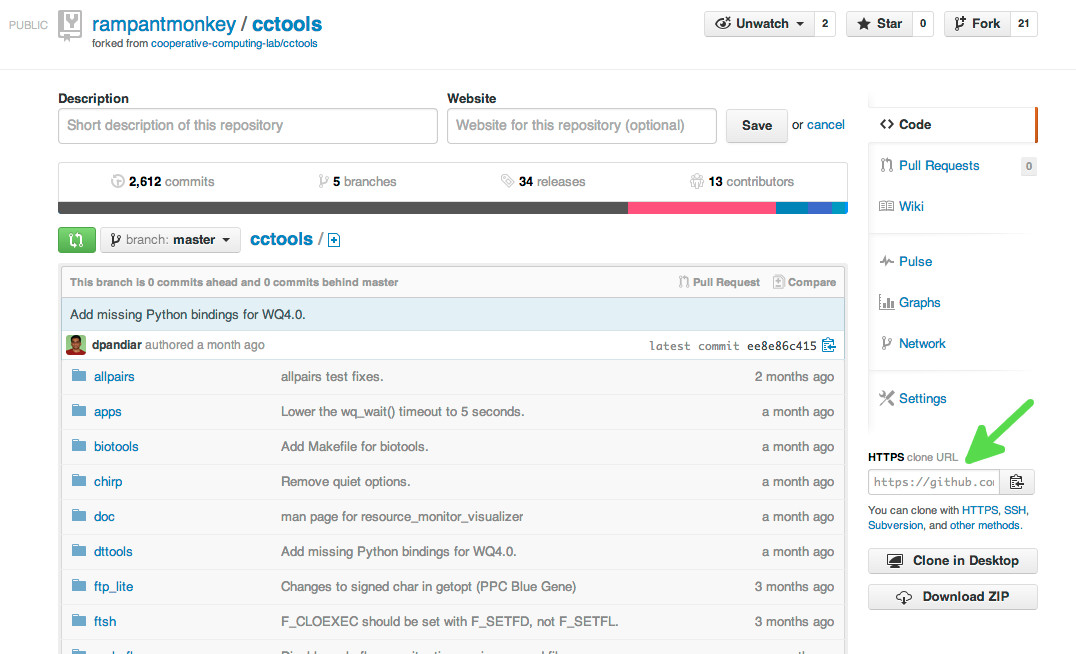The image size is (1076, 654).
Task: Click the repository fork icon beside rampantmonkey
Action: pos(69,25)
